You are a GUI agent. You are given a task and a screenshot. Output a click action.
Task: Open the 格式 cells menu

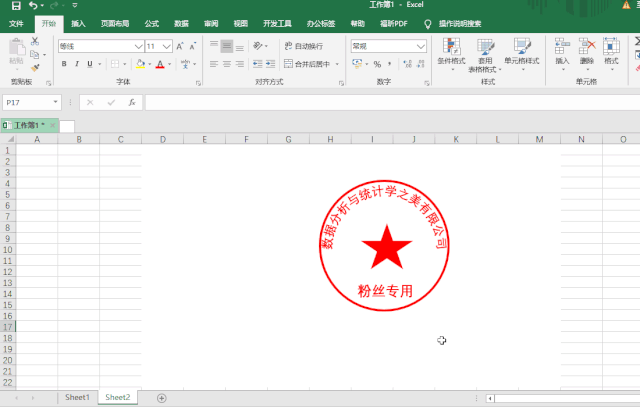click(x=611, y=53)
